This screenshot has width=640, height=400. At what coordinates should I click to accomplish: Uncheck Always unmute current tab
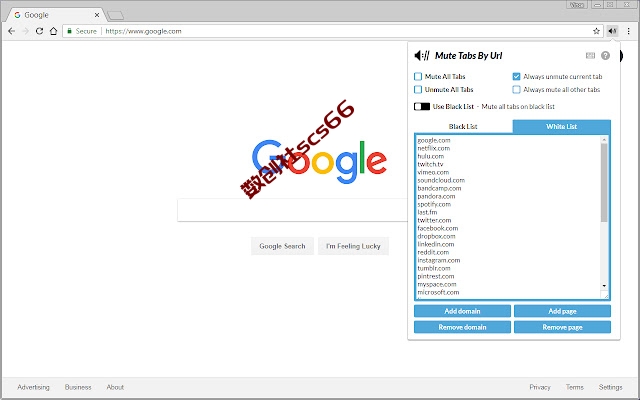coord(516,76)
